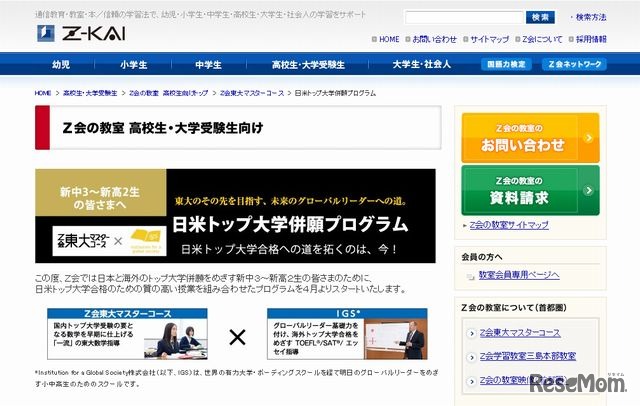Click the IGS yellow book logo

click(146, 240)
